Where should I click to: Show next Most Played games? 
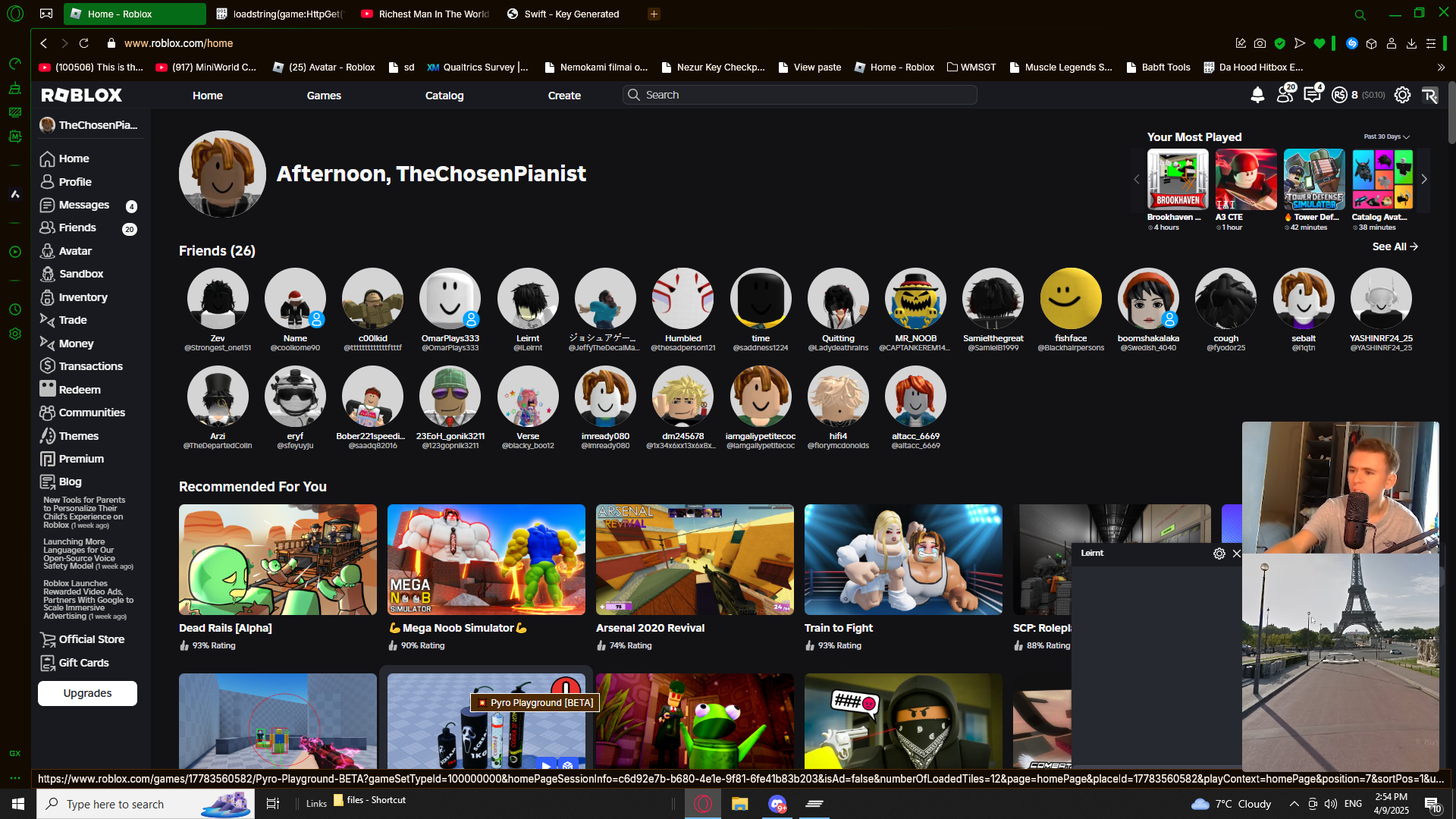click(x=1424, y=180)
